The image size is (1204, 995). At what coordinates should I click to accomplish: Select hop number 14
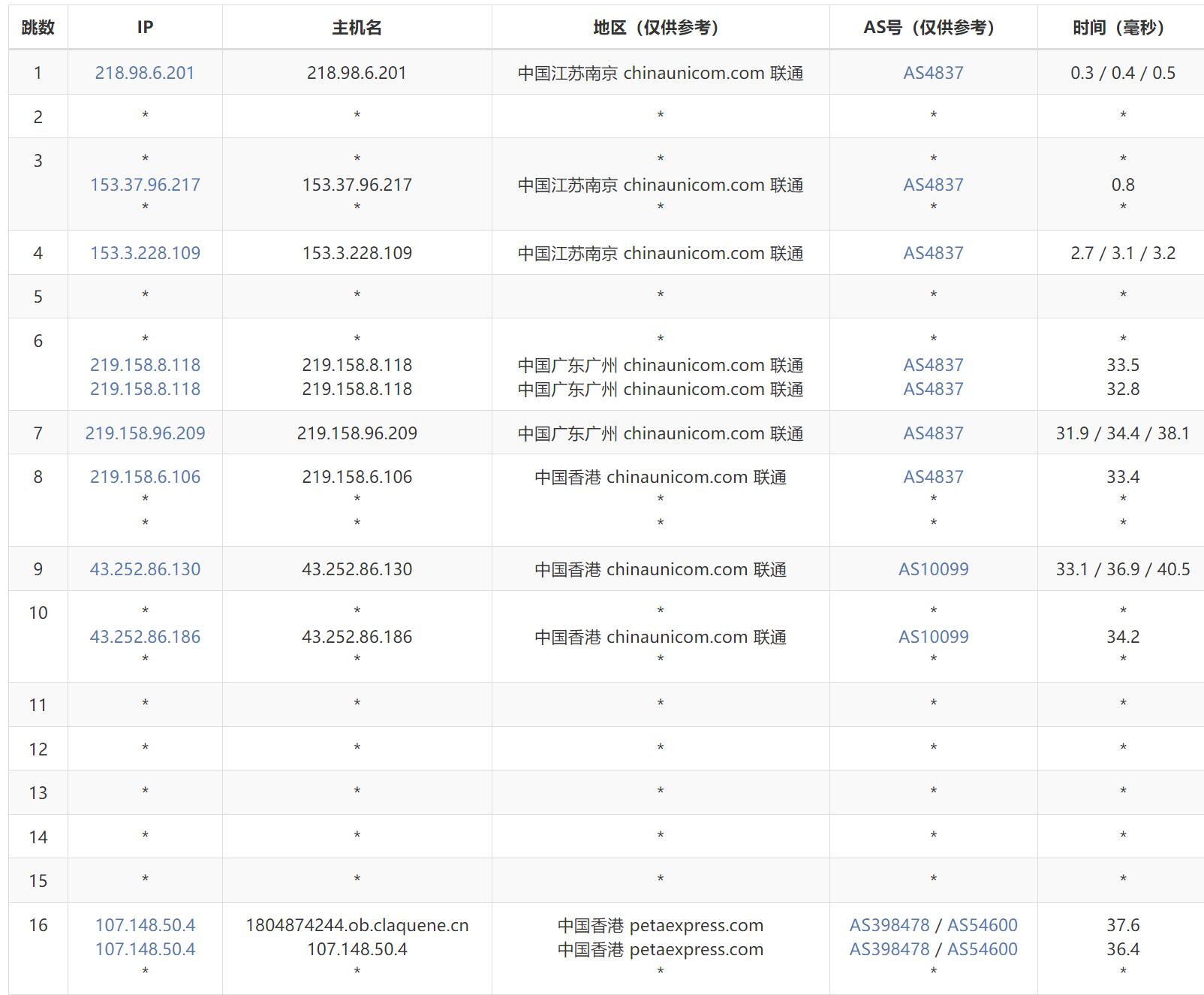click(38, 837)
